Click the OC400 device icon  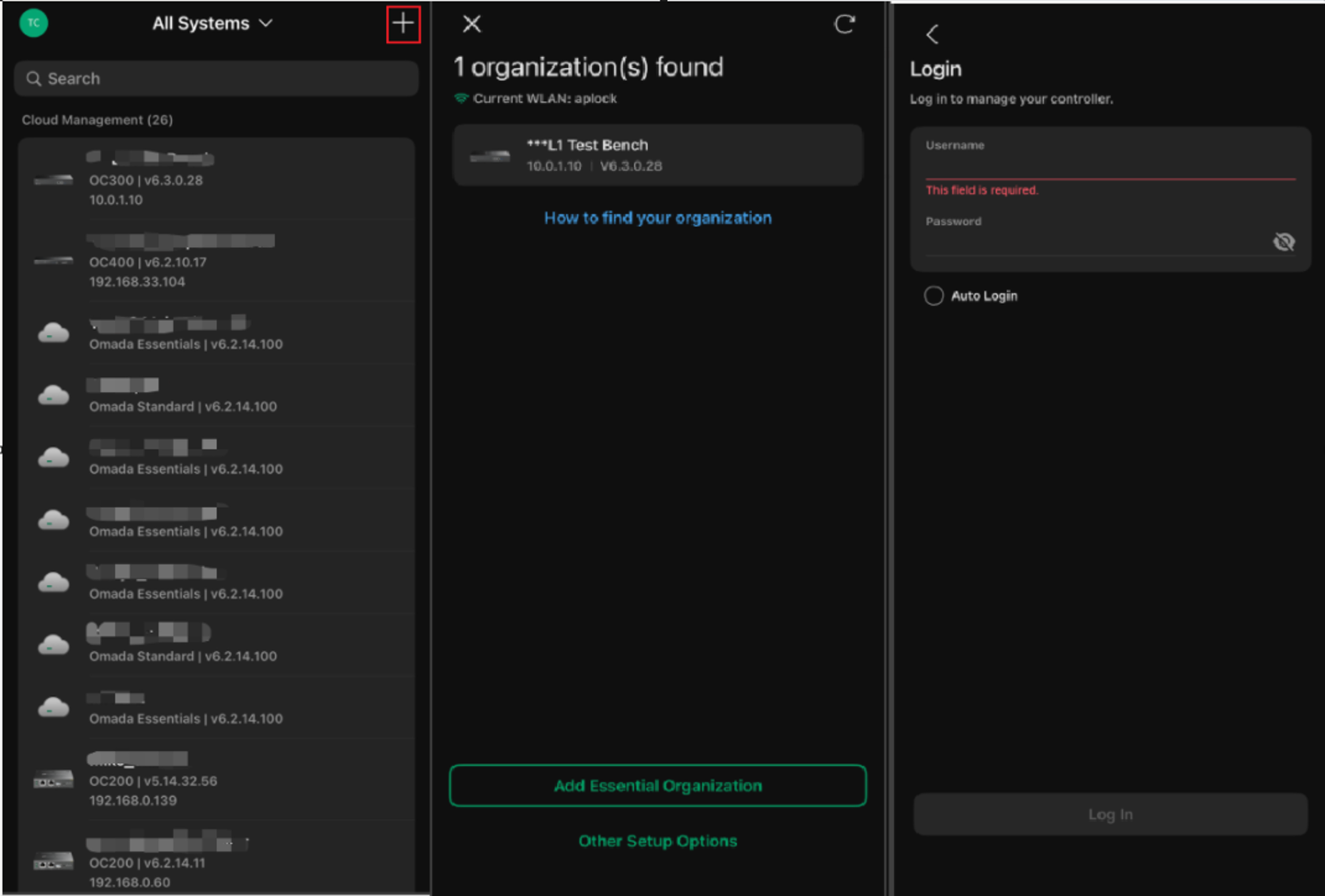pyautogui.click(x=54, y=261)
